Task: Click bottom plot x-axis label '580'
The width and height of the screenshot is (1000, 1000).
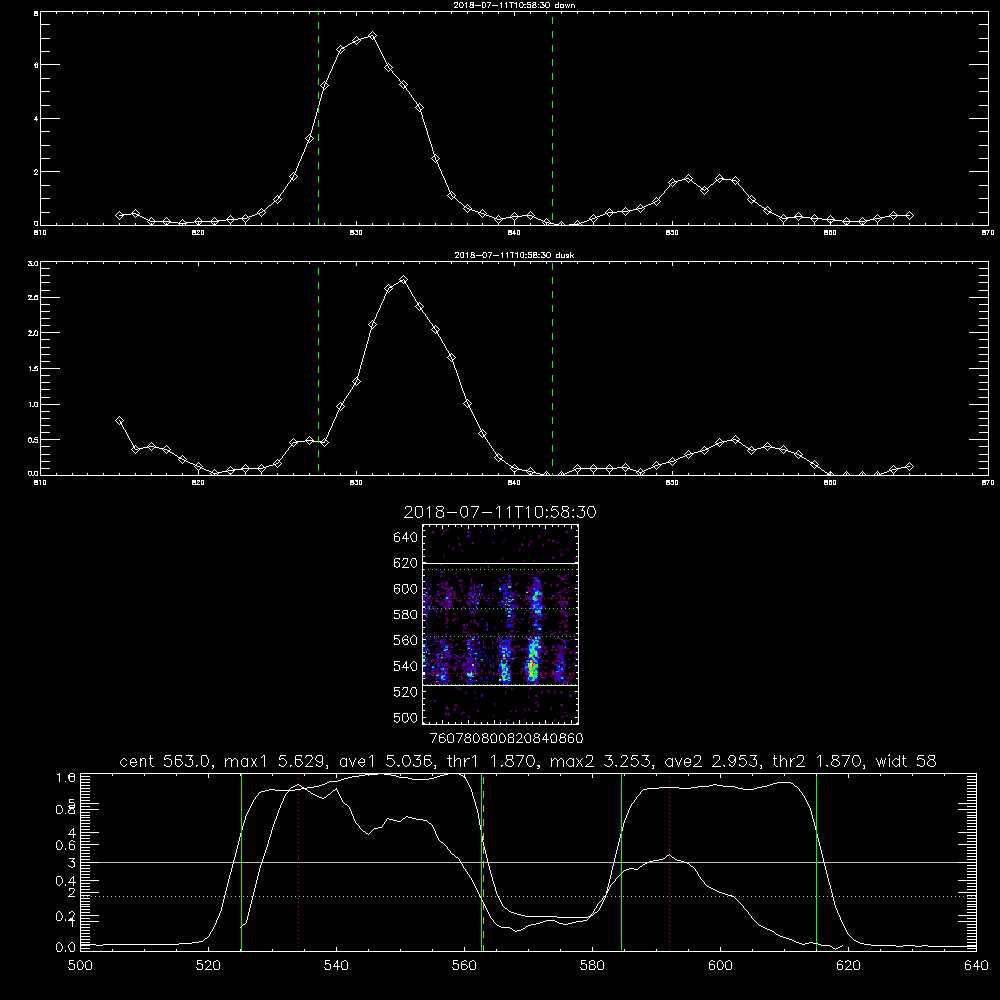Action: click(x=592, y=966)
